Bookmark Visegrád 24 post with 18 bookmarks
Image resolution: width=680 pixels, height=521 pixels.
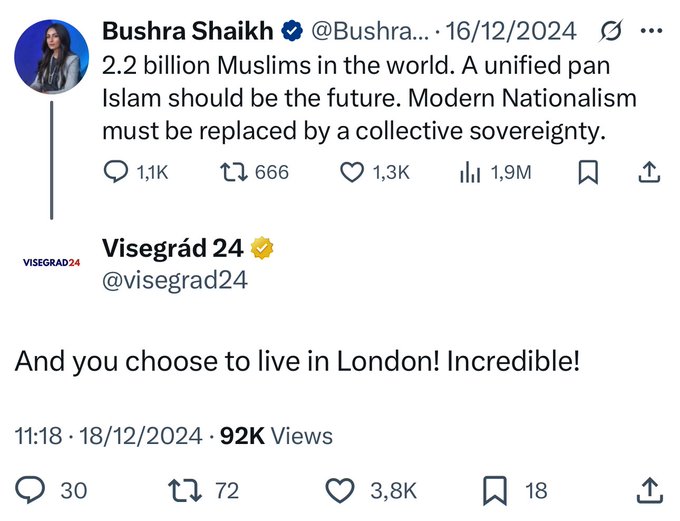494,490
